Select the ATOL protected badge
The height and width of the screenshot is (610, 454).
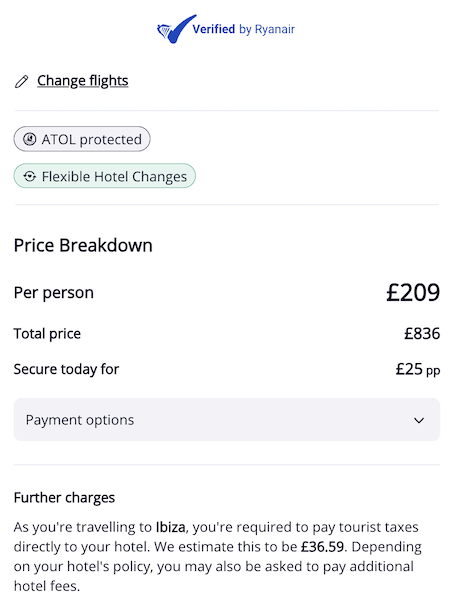(82, 139)
